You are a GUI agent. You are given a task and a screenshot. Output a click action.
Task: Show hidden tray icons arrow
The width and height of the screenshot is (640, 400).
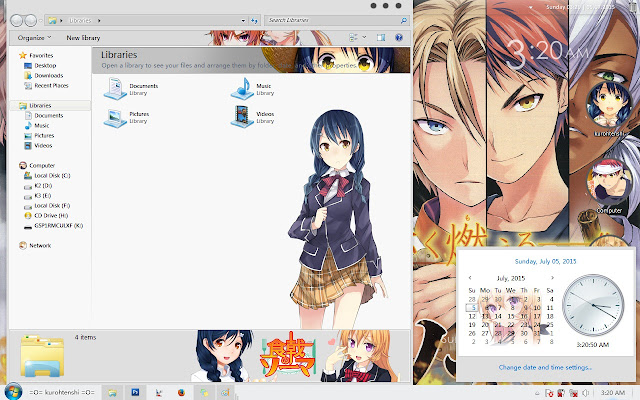(537, 393)
